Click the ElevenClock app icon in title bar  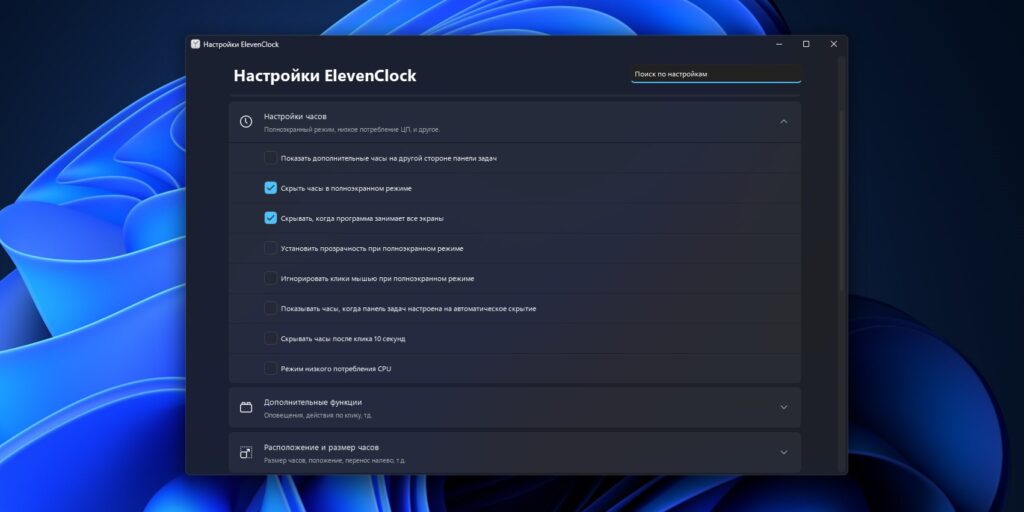tap(195, 44)
